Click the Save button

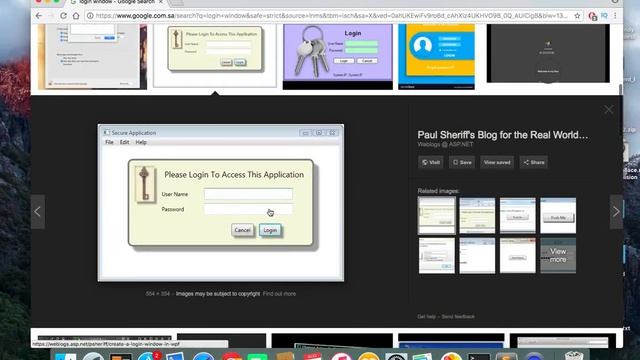click(x=462, y=162)
